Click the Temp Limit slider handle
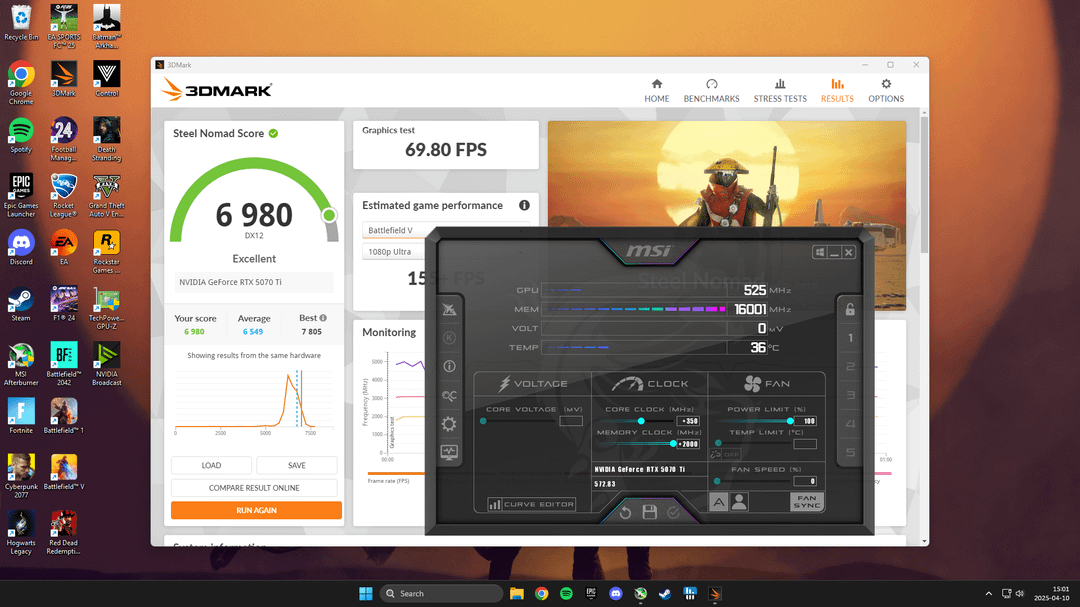1080x607 pixels. click(x=718, y=444)
